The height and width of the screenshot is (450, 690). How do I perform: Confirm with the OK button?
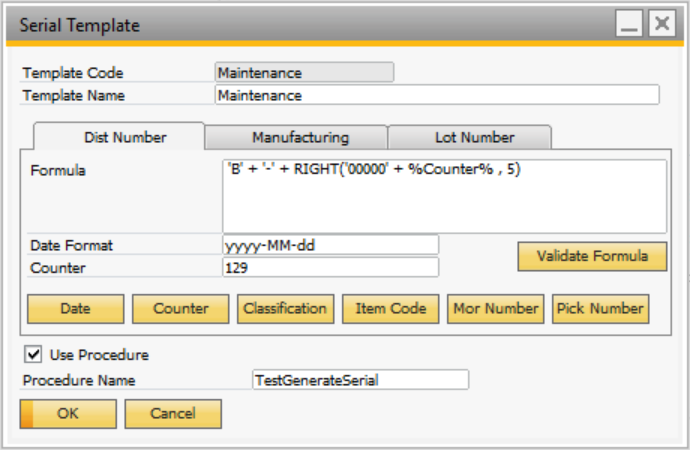[x=68, y=413]
